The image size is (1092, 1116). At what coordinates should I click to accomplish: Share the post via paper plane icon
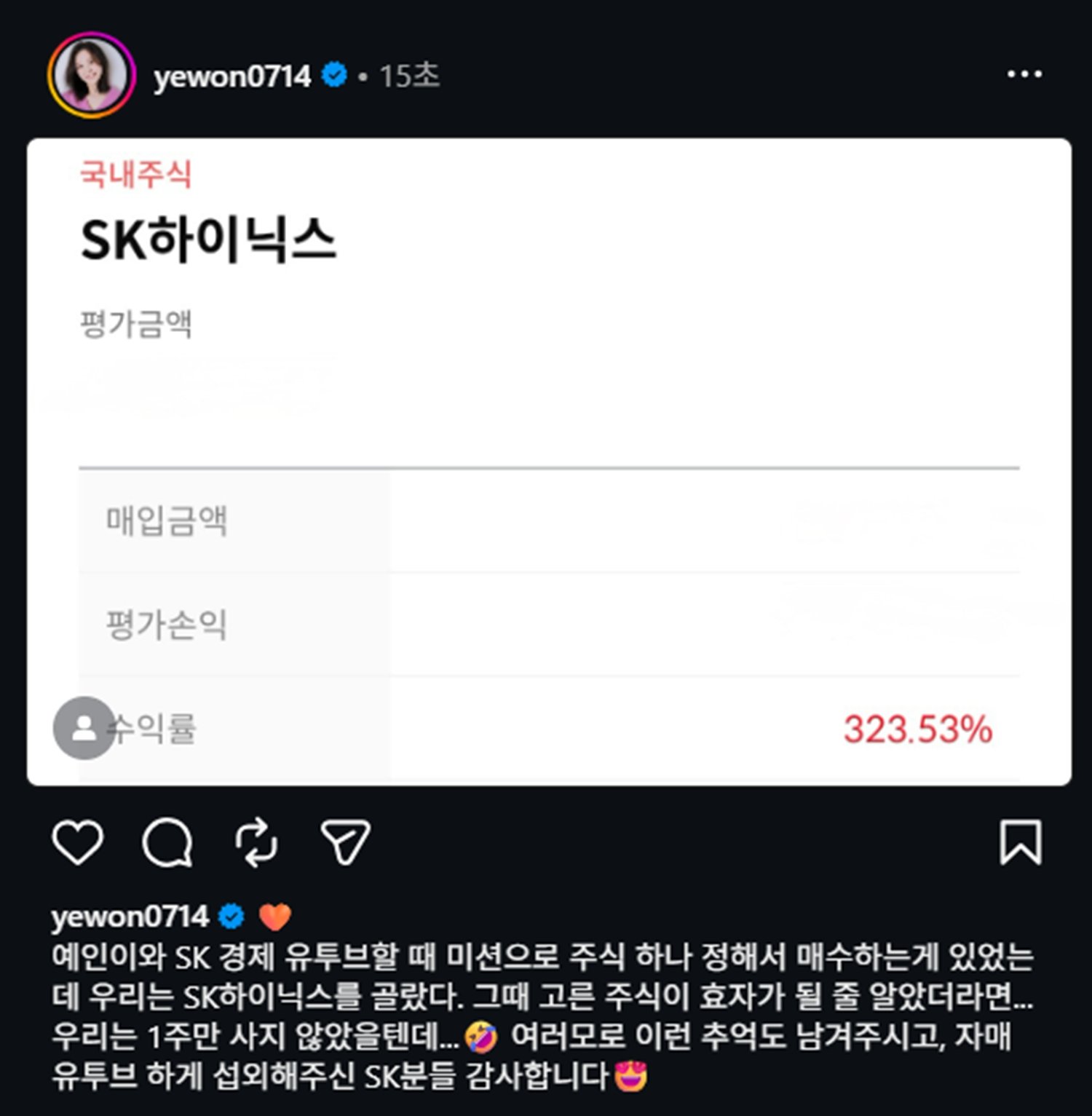click(346, 842)
